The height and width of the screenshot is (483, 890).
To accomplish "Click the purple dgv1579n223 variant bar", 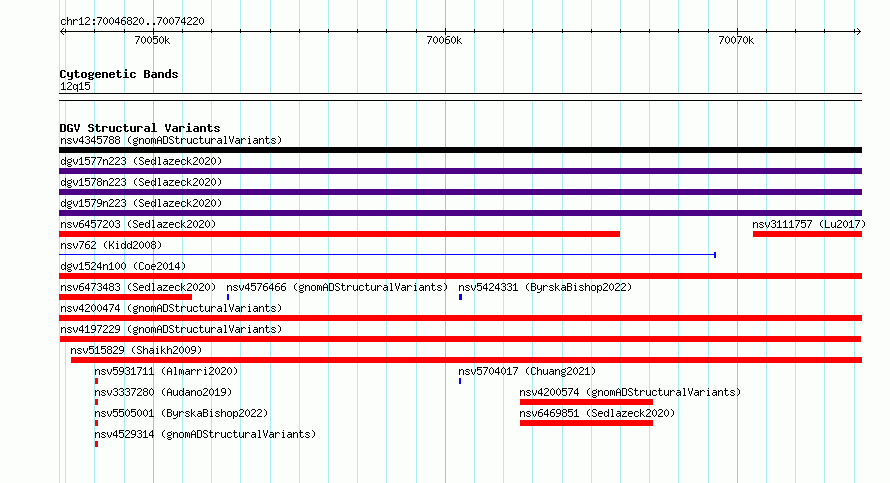I will click(x=460, y=213).
